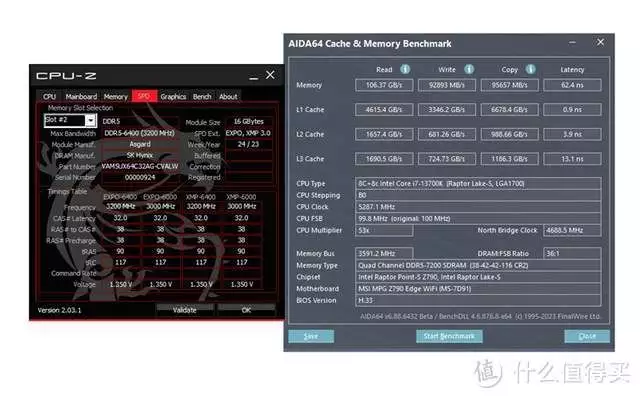
Task: Open the Mainboard tab
Action: 81,96
